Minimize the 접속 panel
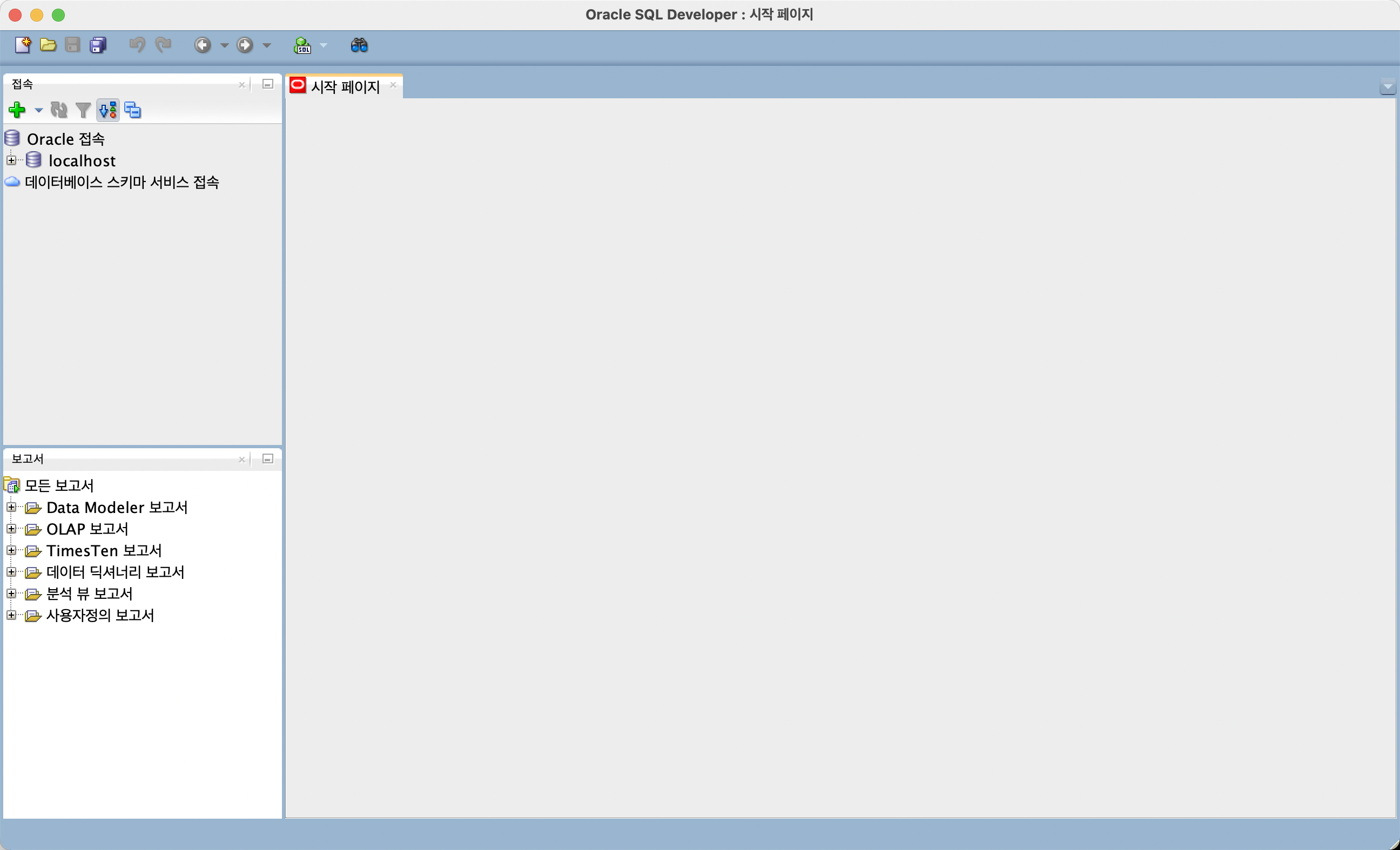This screenshot has width=1400, height=850. point(268,84)
